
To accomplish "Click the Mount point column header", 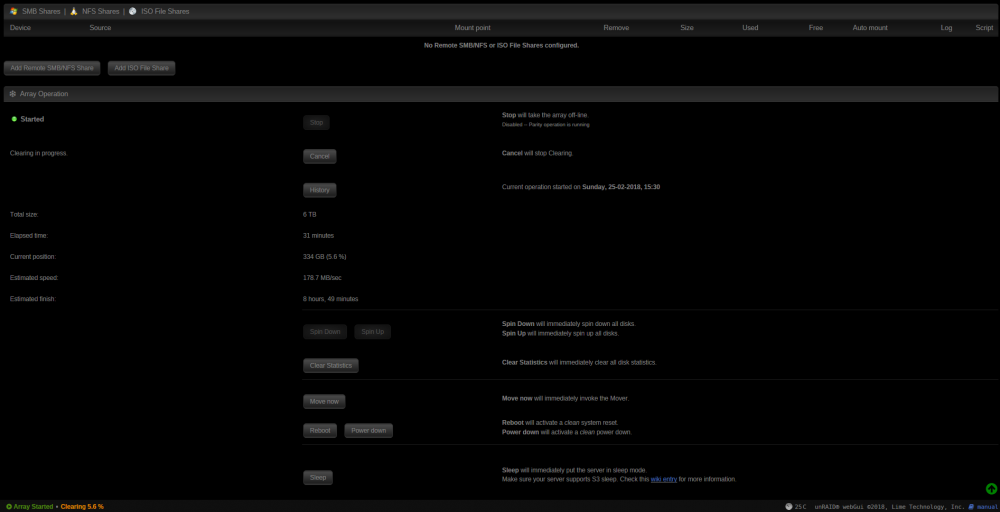I will (x=473, y=28).
